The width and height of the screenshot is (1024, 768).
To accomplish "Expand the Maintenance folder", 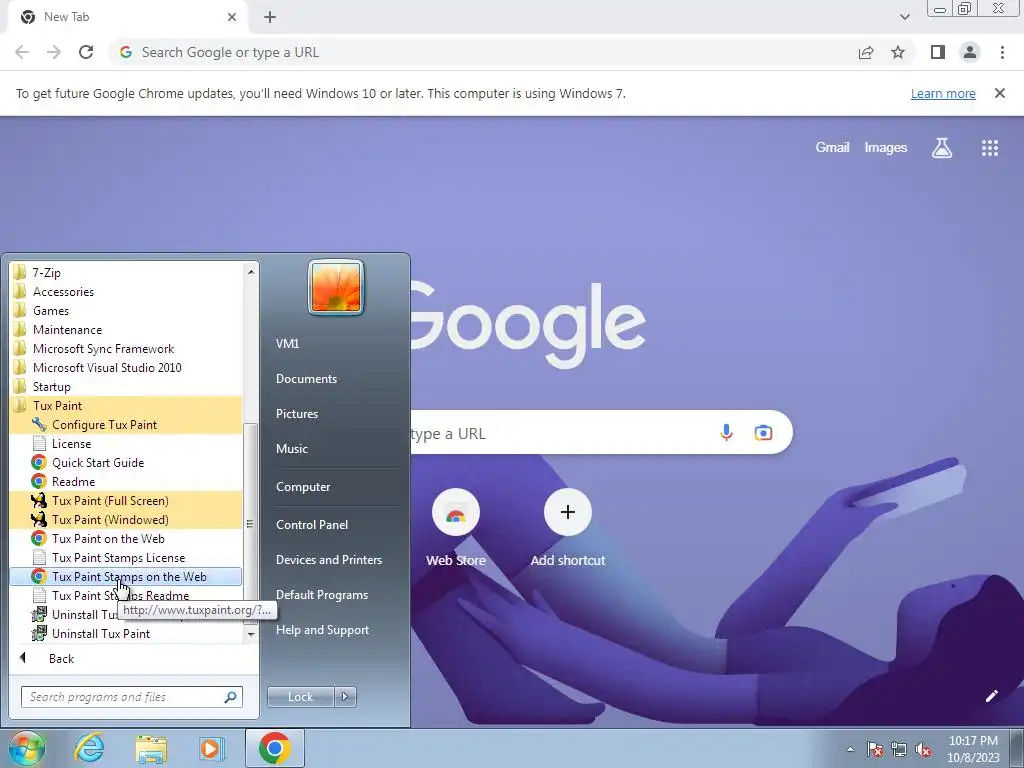I will coord(126,329).
